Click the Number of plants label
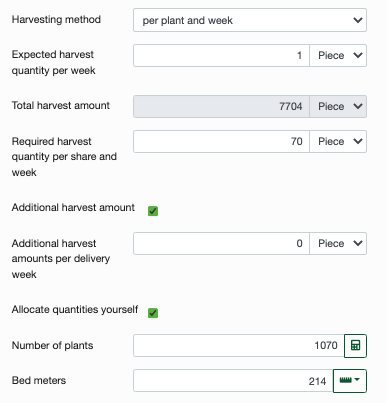This screenshot has width=387, height=403. click(52, 345)
